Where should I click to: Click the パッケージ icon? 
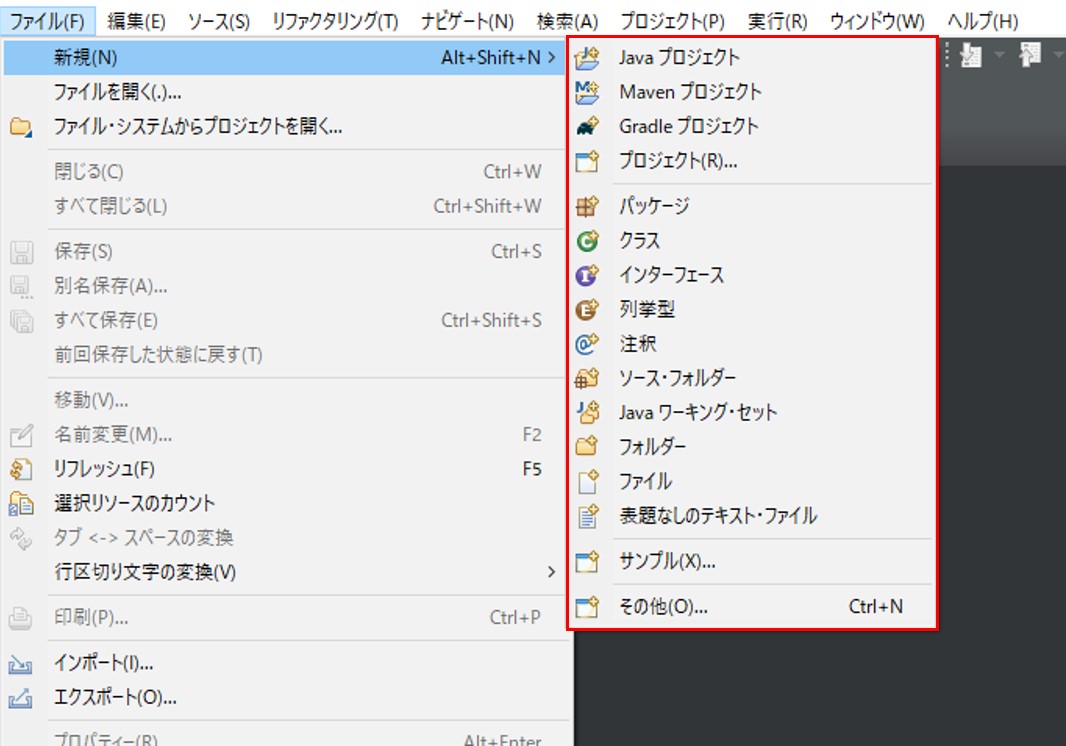(x=587, y=206)
